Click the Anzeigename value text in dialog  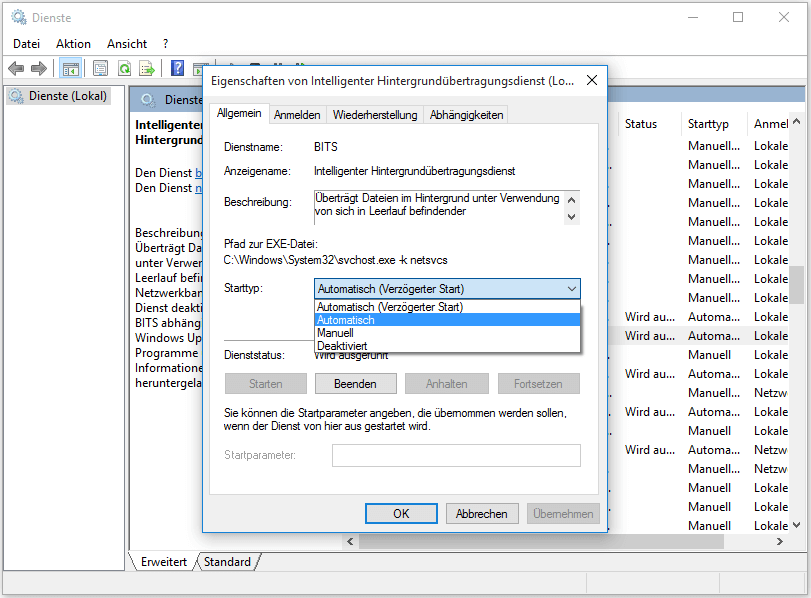(415, 171)
